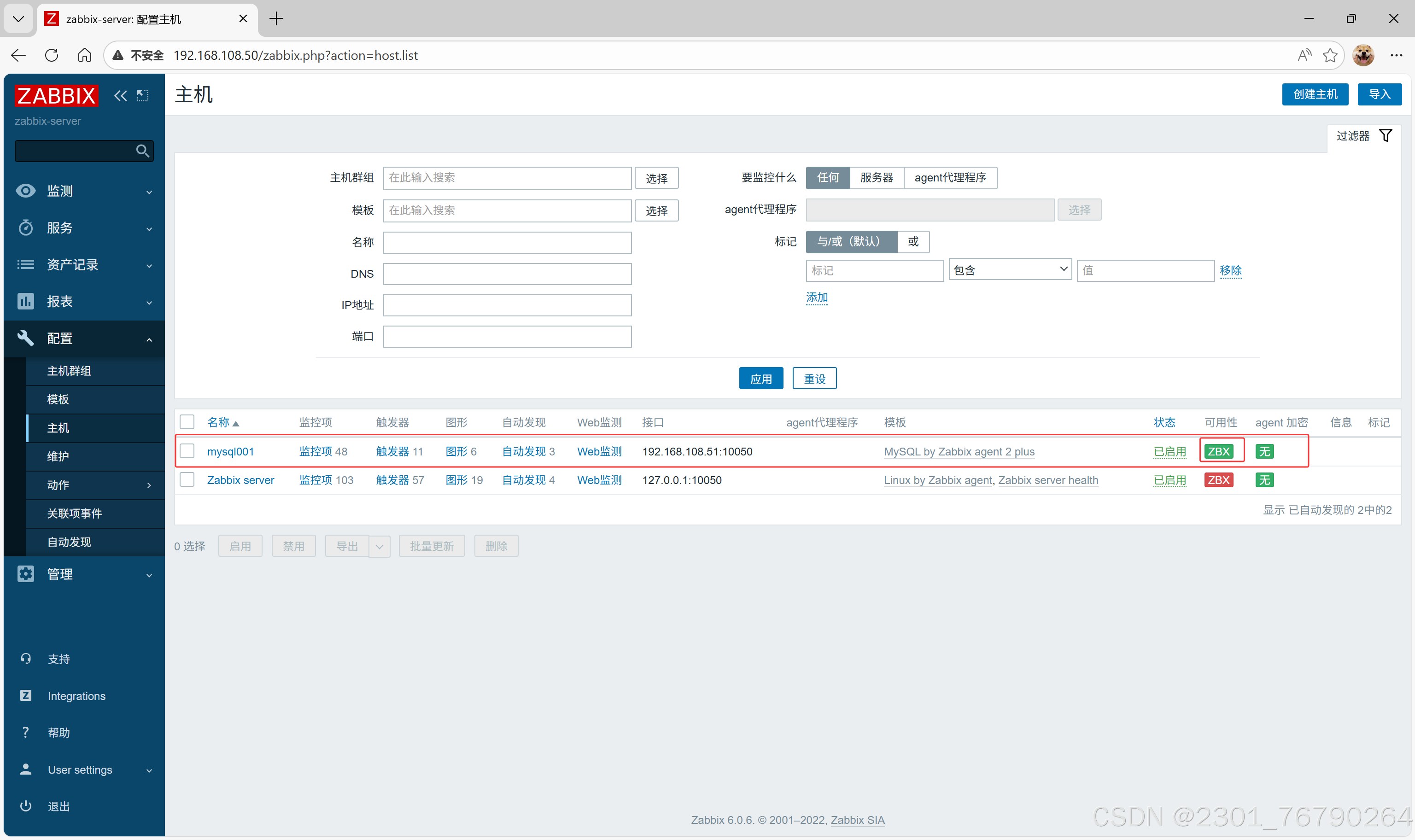The height and width of the screenshot is (840, 1415).
Task: Click the sidebar search magnifier icon
Action: click(x=143, y=151)
